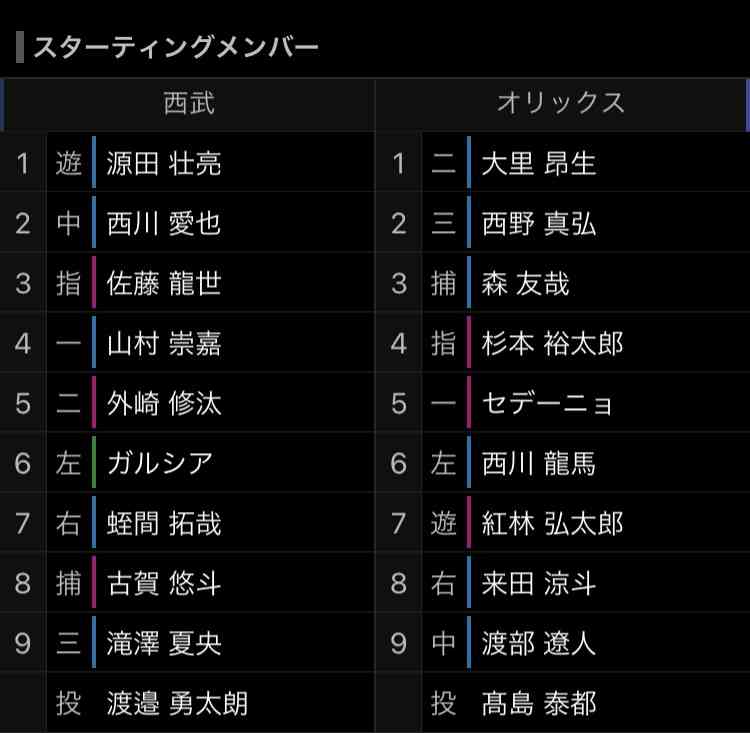
Task: Open 西野 真弘 player page
Action: (x=539, y=223)
